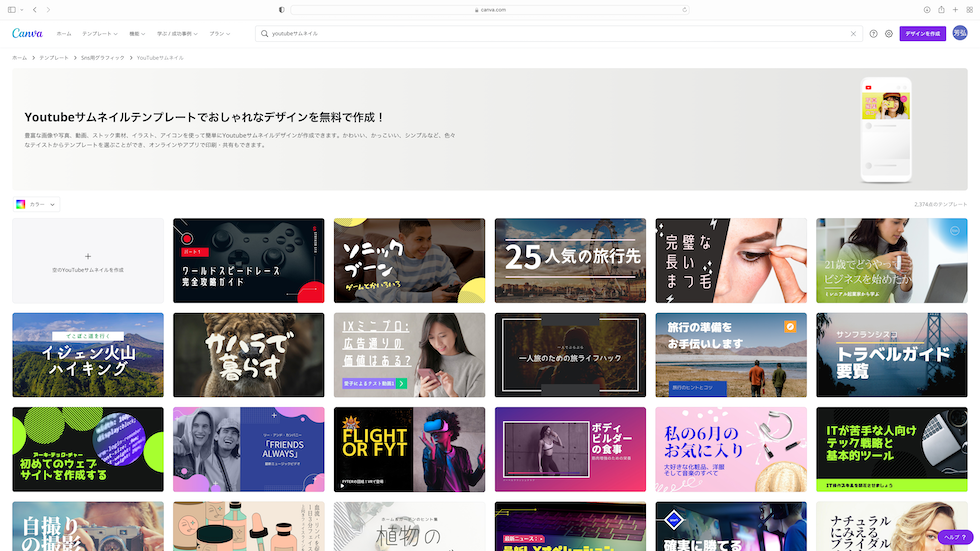This screenshot has width=980, height=551.
Task: Open the 完璧な長いまつ毛 template
Action: [731, 261]
